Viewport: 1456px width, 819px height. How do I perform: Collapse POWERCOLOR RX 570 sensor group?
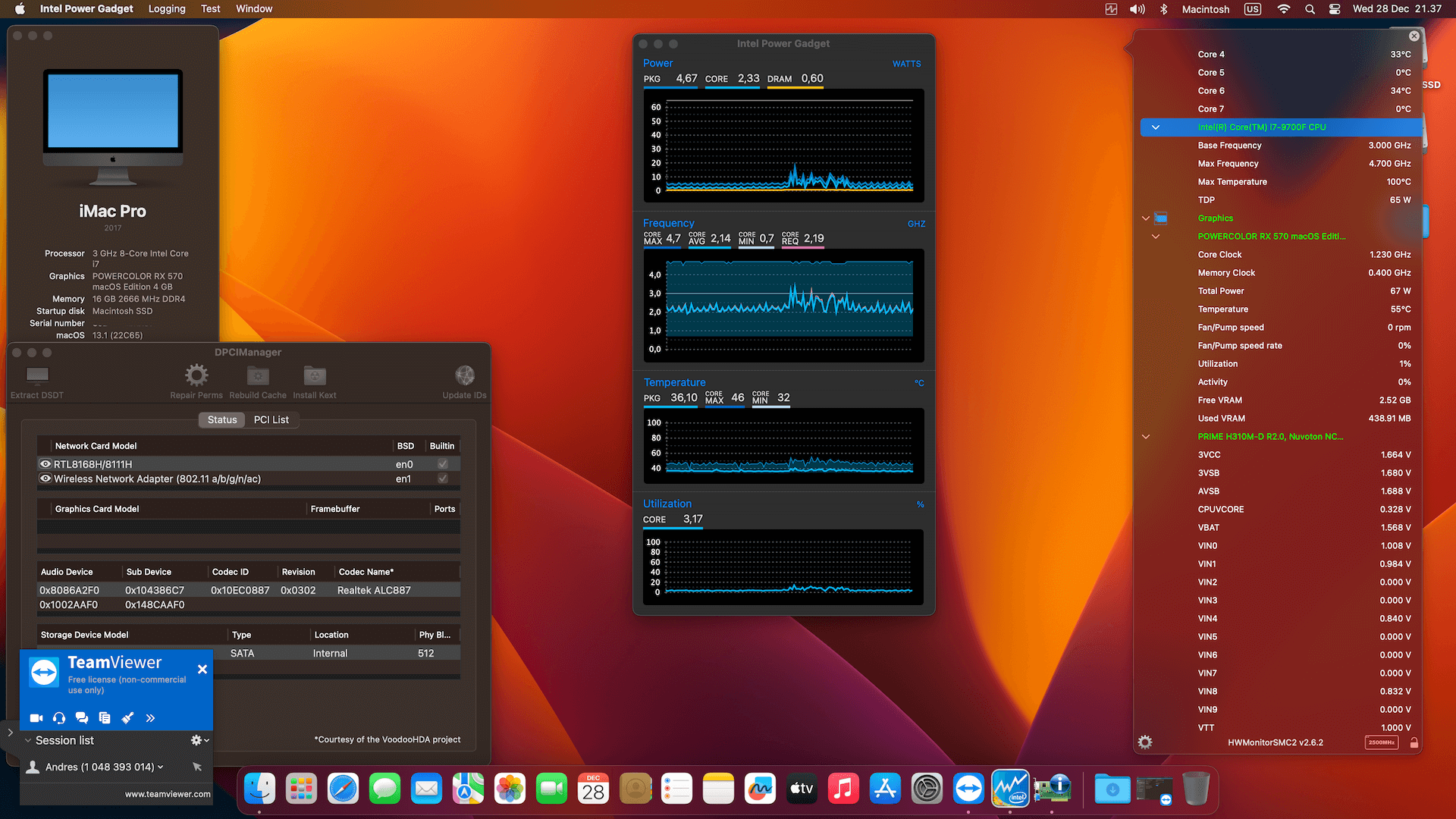(1156, 237)
